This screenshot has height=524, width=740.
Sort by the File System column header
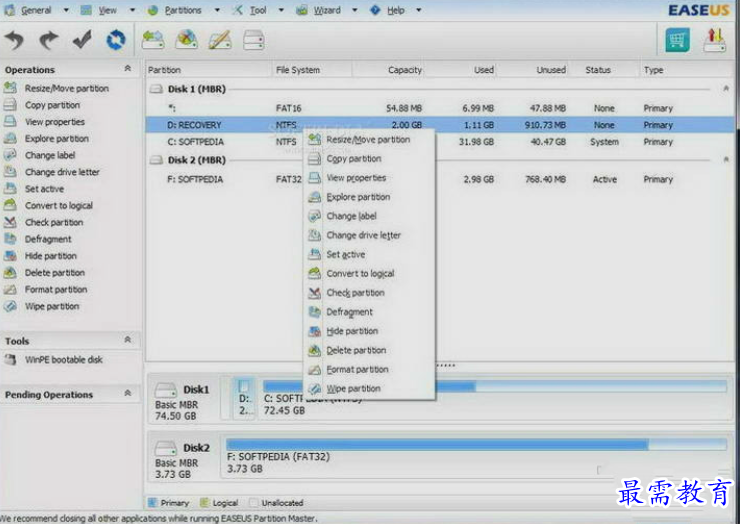coord(312,70)
